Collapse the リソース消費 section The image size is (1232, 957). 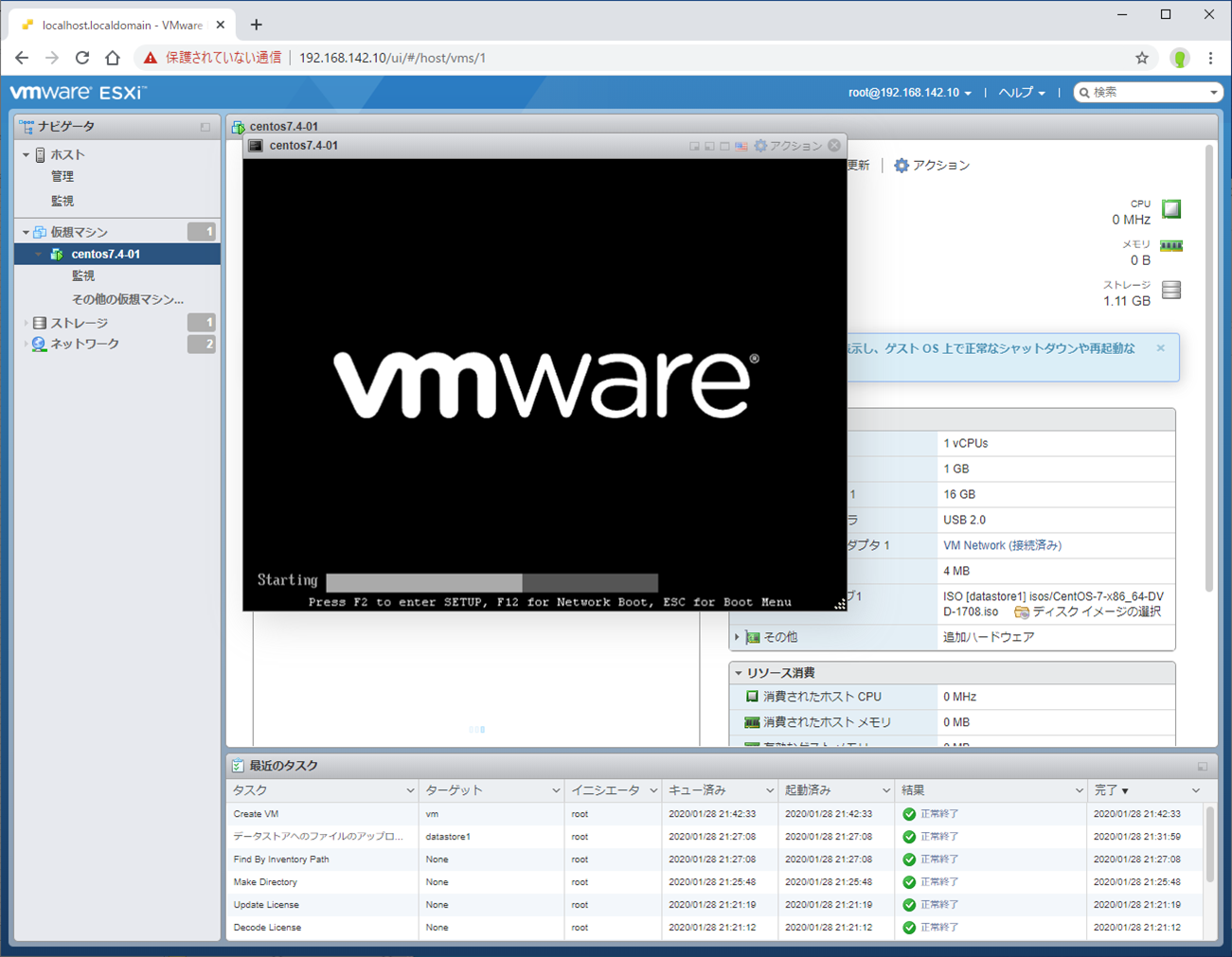[739, 673]
